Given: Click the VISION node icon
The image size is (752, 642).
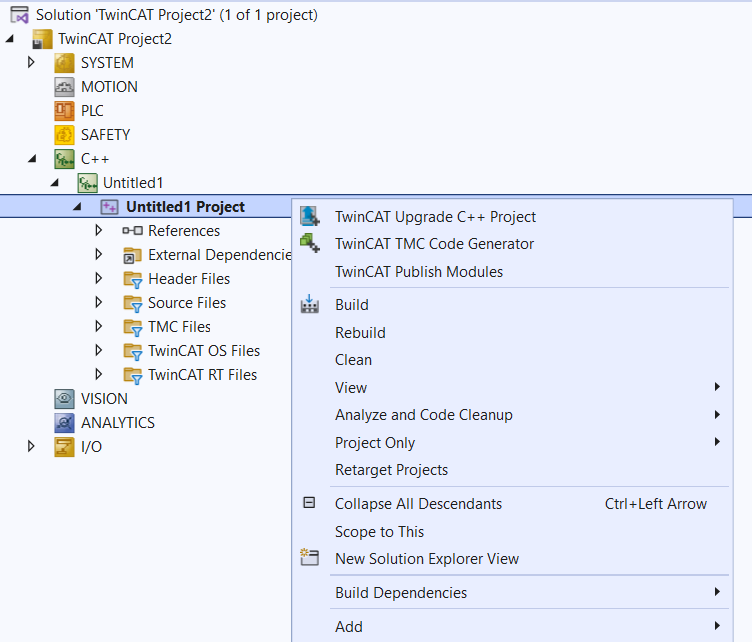Looking at the screenshot, I should pyautogui.click(x=64, y=398).
